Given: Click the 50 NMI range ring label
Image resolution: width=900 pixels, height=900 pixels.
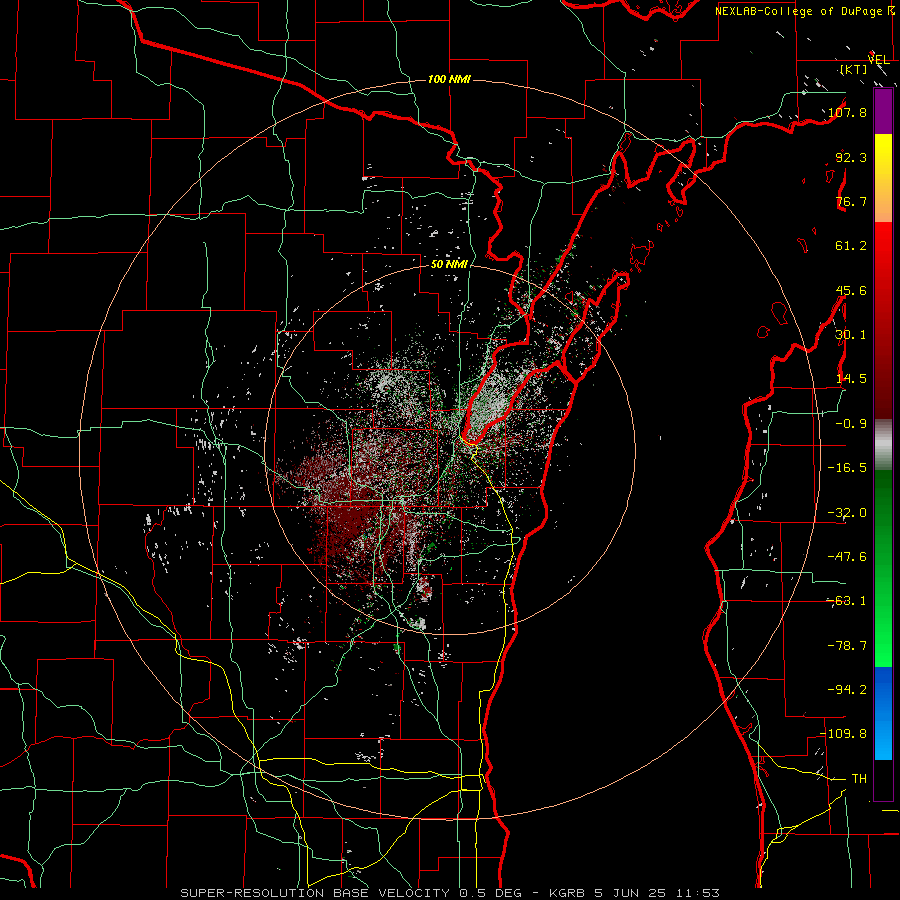Looking at the screenshot, I should pos(449,265).
